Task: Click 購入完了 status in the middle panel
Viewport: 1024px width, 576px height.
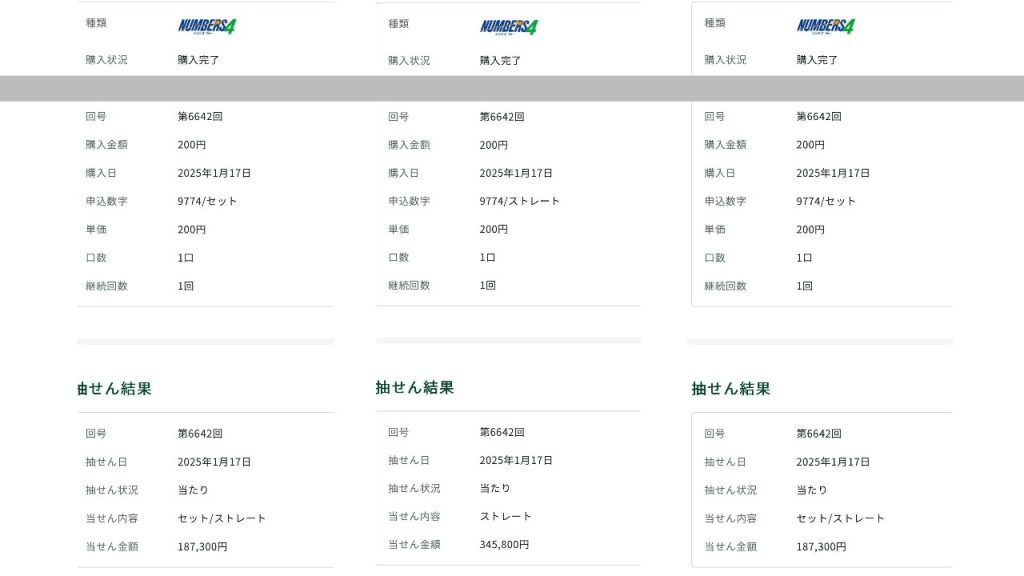Action: (x=500, y=61)
